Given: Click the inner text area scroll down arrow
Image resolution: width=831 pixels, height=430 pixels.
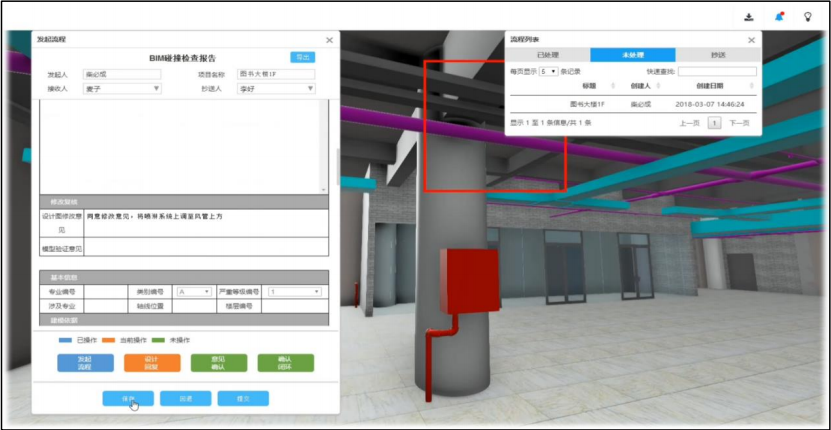Looking at the screenshot, I should click(x=323, y=189).
